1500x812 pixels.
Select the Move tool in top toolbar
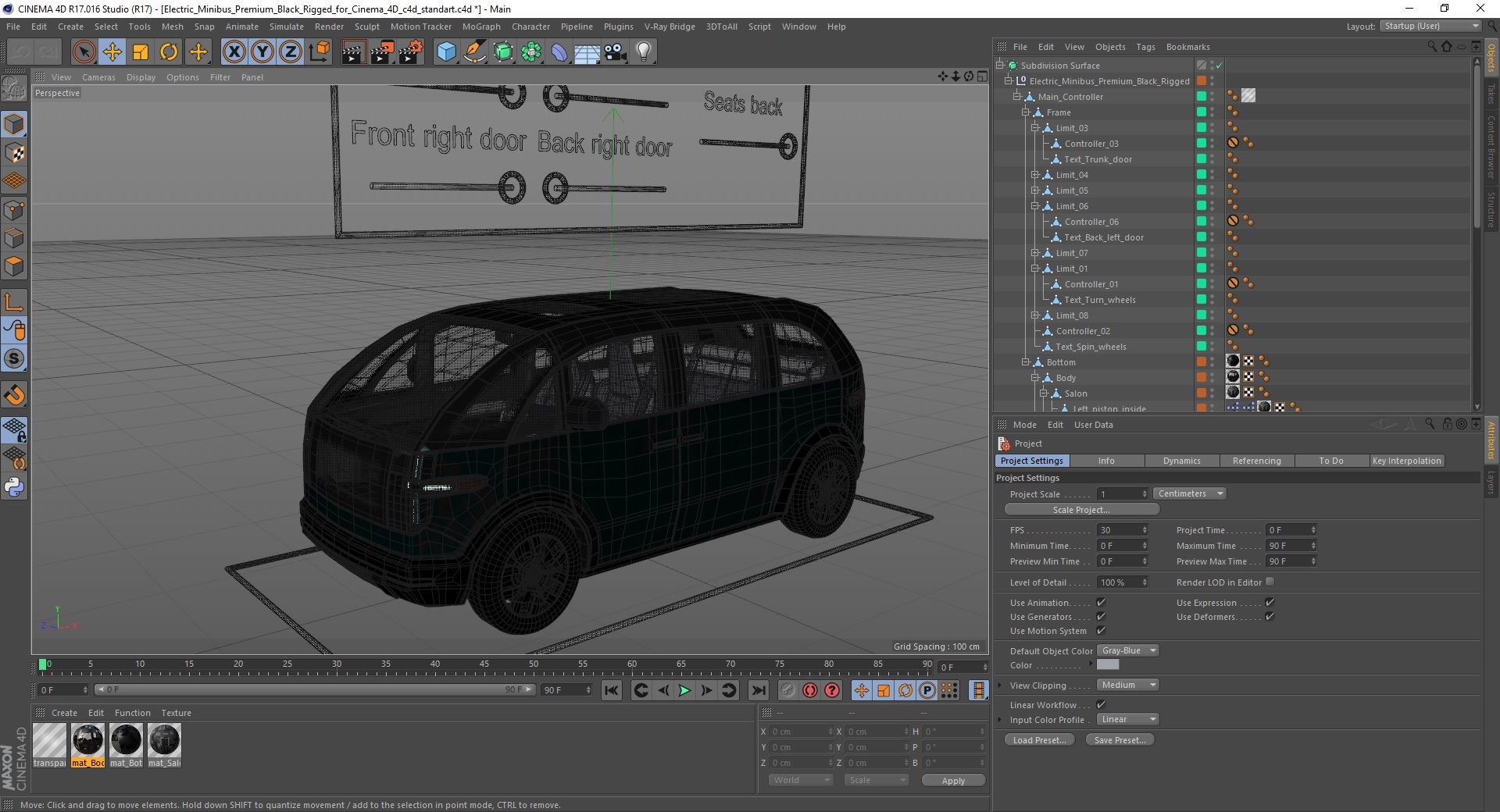[x=112, y=52]
